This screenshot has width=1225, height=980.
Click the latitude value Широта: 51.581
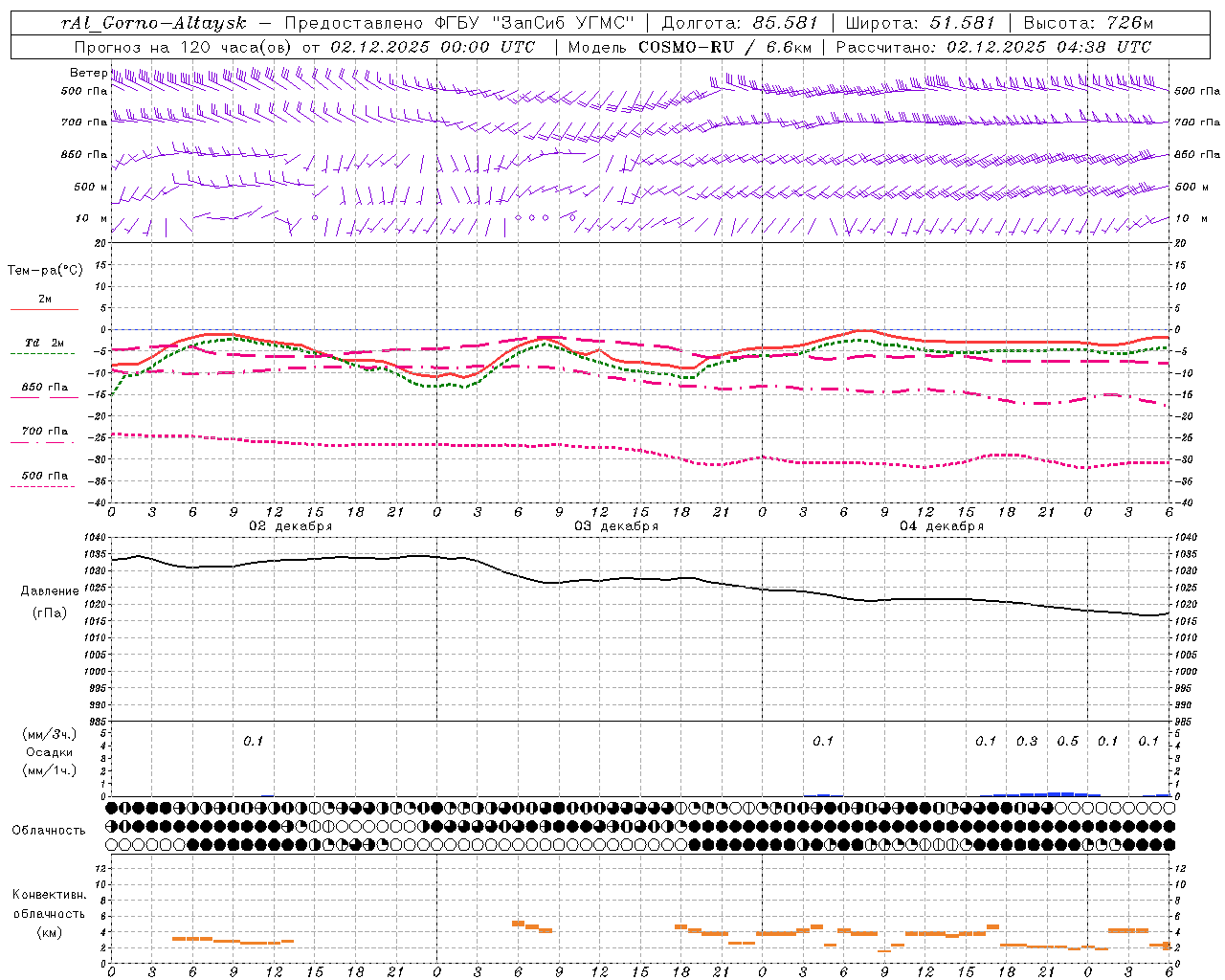coord(920,23)
